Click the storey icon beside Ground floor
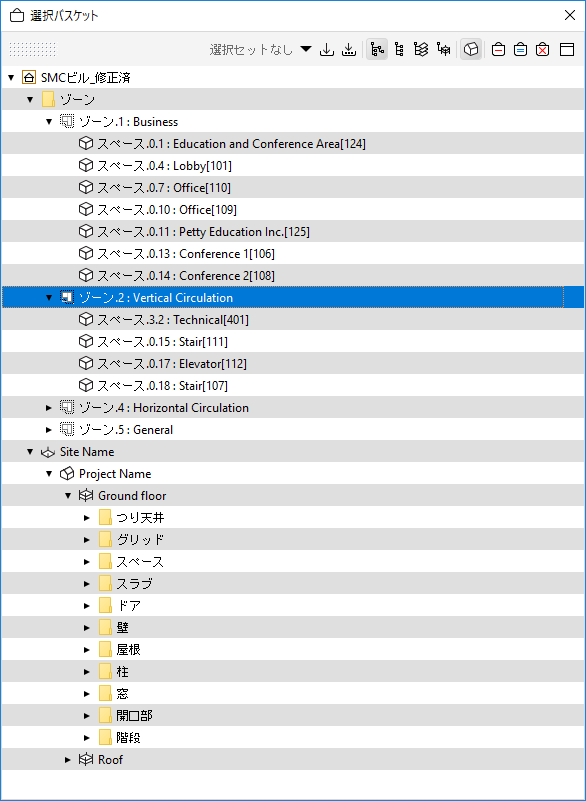586x801 pixels. pyautogui.click(x=86, y=496)
